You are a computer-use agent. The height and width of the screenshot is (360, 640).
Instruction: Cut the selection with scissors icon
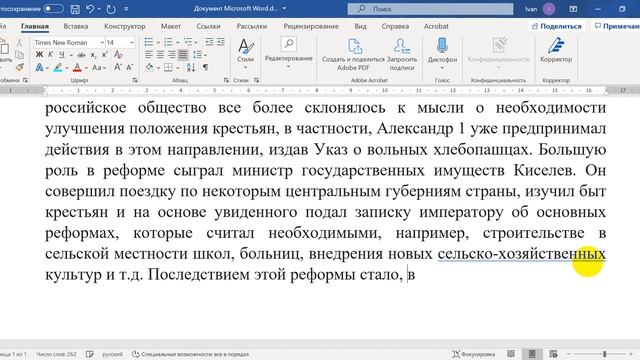pyautogui.click(x=19, y=42)
